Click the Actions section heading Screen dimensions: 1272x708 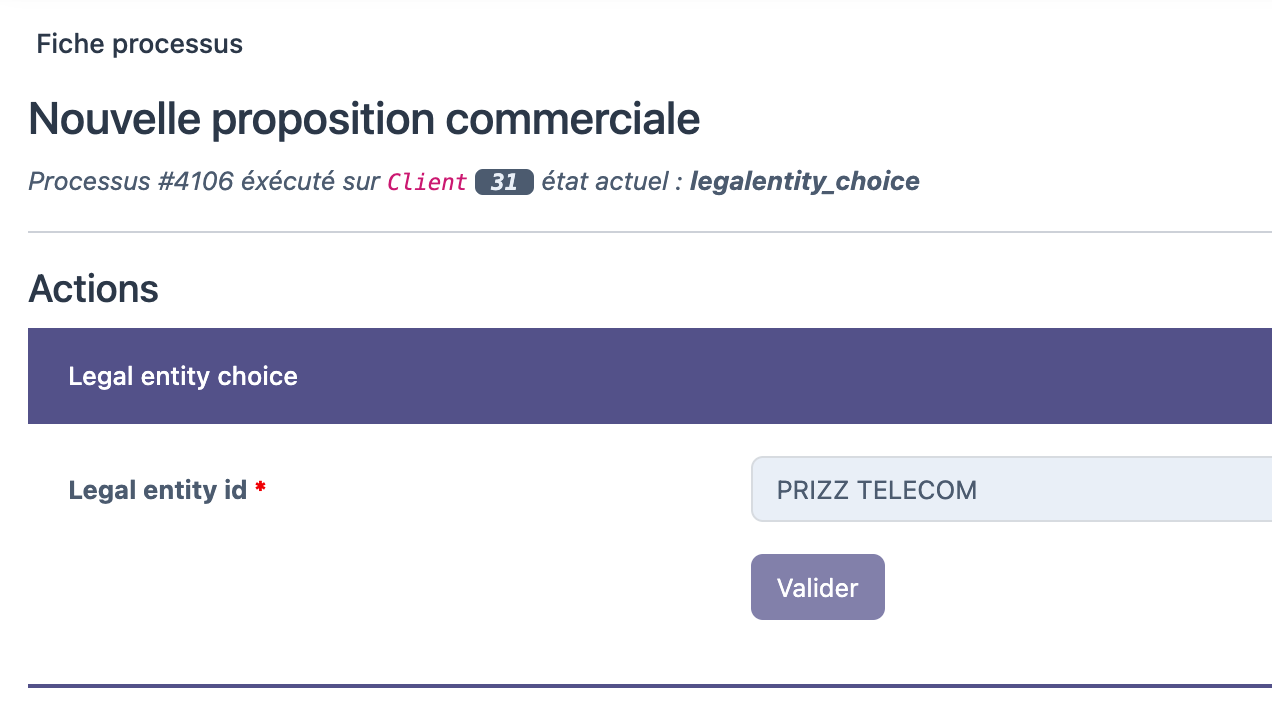click(93, 289)
